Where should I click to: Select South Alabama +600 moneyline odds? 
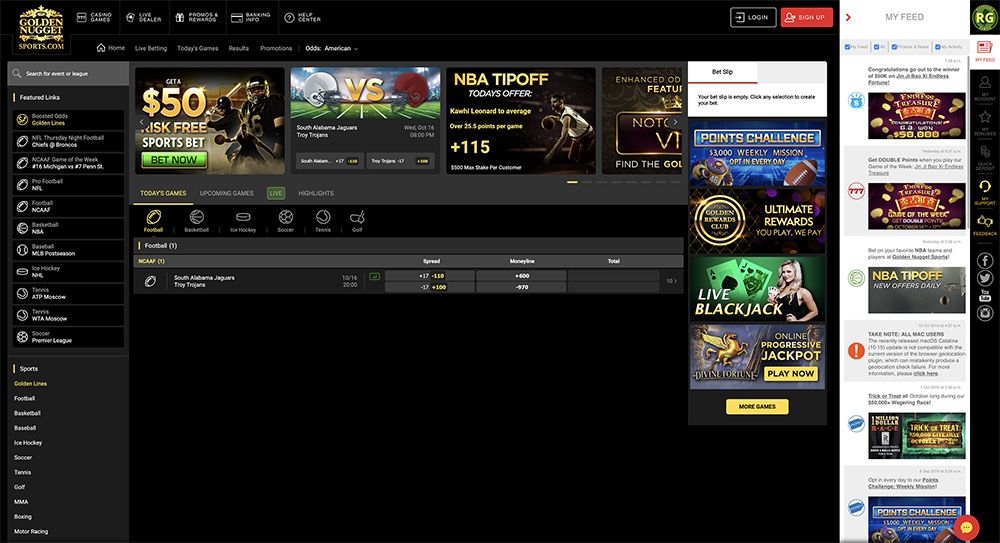click(x=521, y=276)
